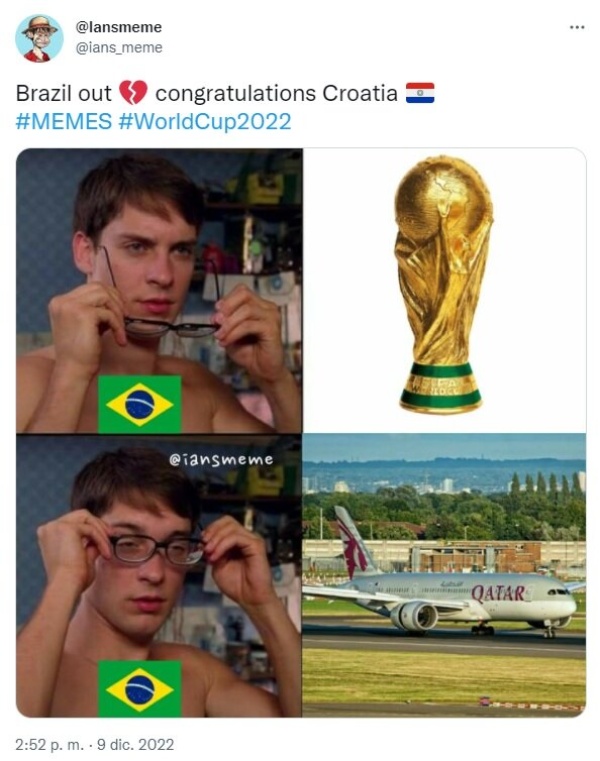This screenshot has width=600, height=761.
Task: Open the three-dot more options menu
Action: pyautogui.click(x=577, y=27)
